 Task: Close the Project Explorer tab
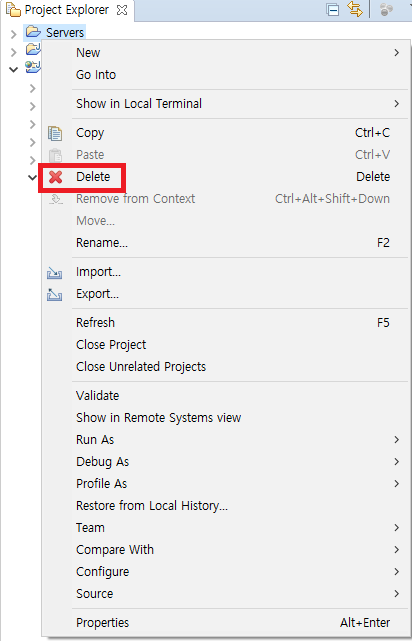(122, 10)
